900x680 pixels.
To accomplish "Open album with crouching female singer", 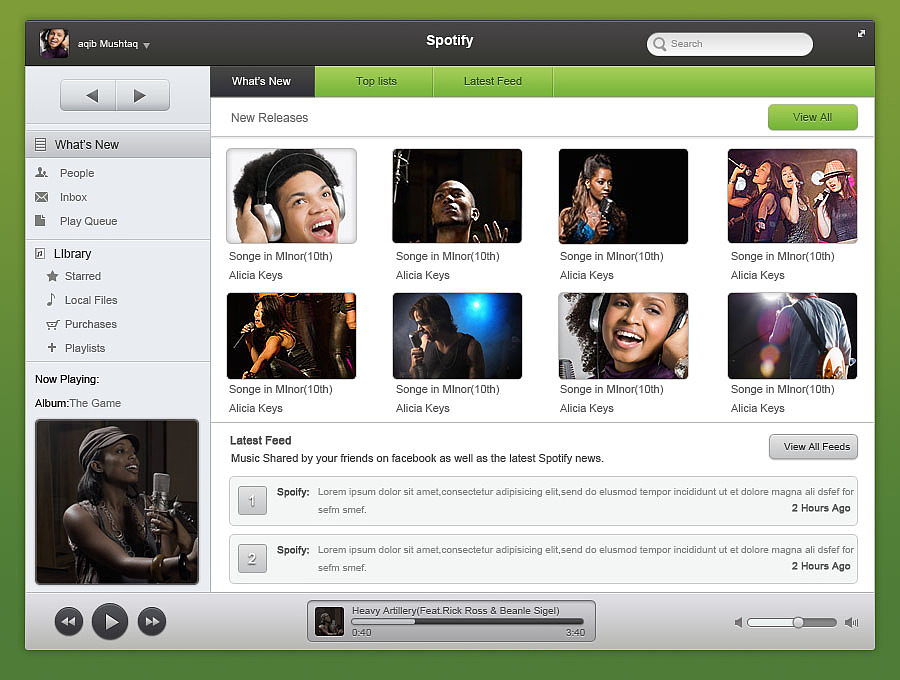I will pyautogui.click(x=292, y=336).
